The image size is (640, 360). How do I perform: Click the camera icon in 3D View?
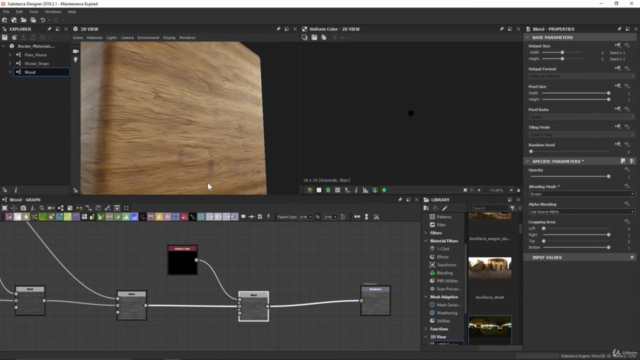[x=76, y=51]
